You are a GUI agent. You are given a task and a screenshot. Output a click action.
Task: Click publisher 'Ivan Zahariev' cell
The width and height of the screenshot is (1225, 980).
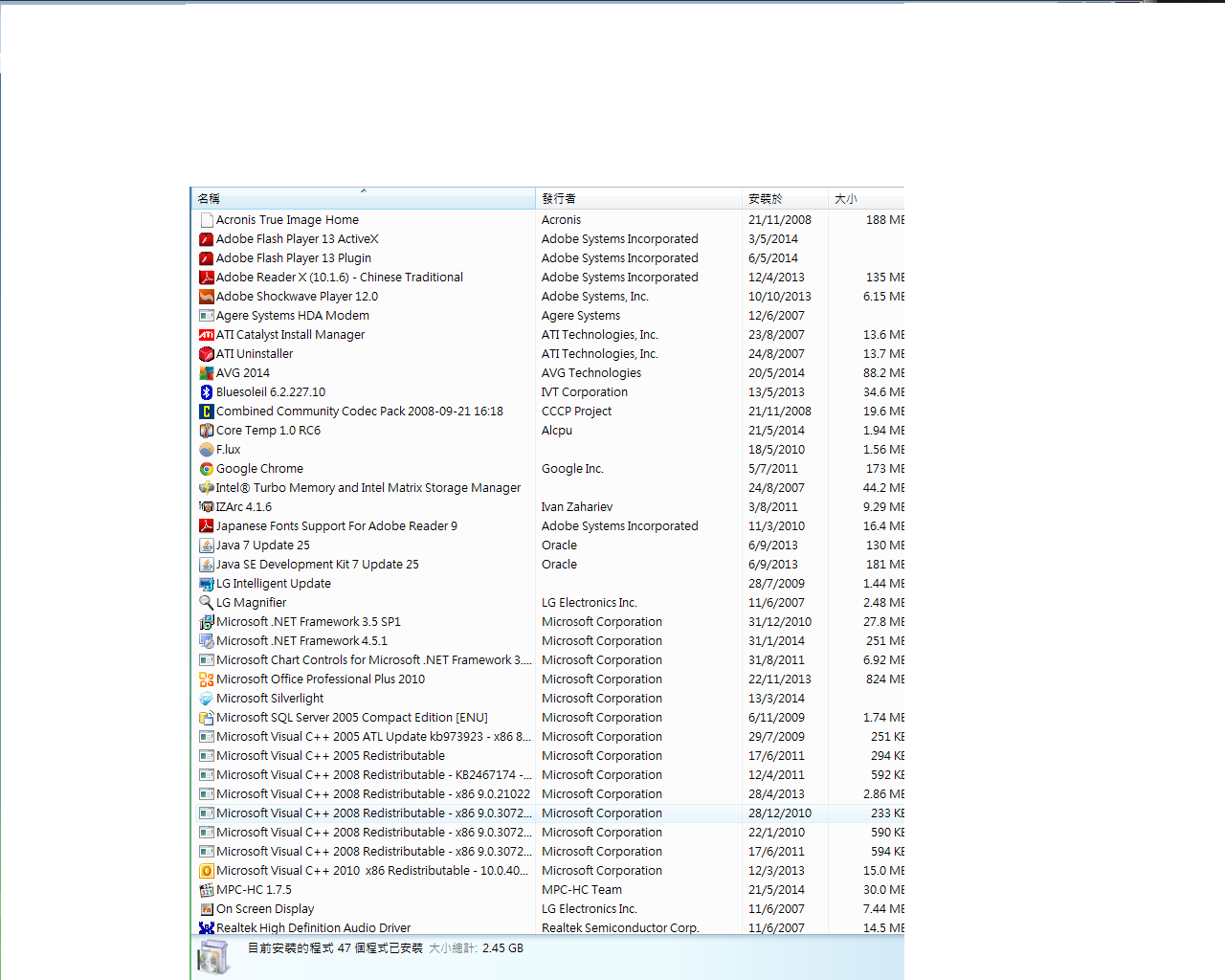[x=577, y=507]
